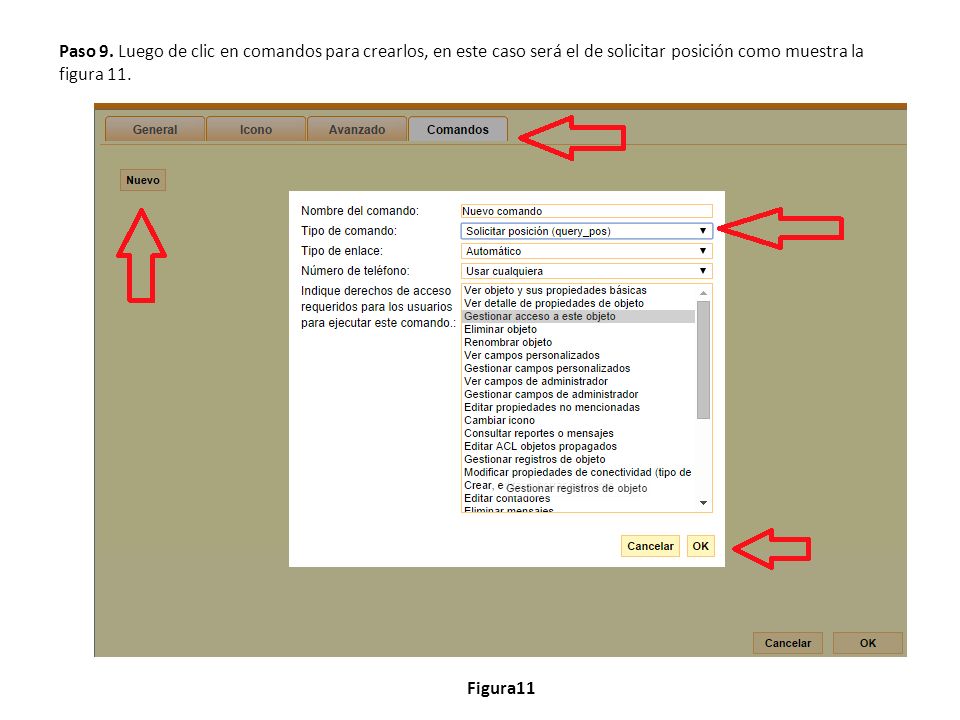Click the access list scrollbar thumb

pos(703,359)
